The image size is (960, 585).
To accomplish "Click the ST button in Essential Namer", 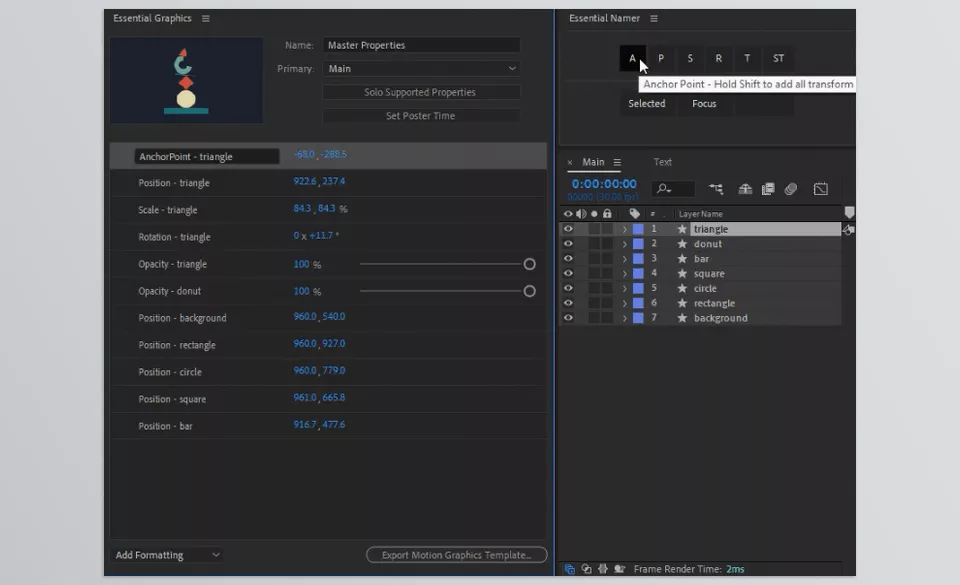I will click(778, 59).
